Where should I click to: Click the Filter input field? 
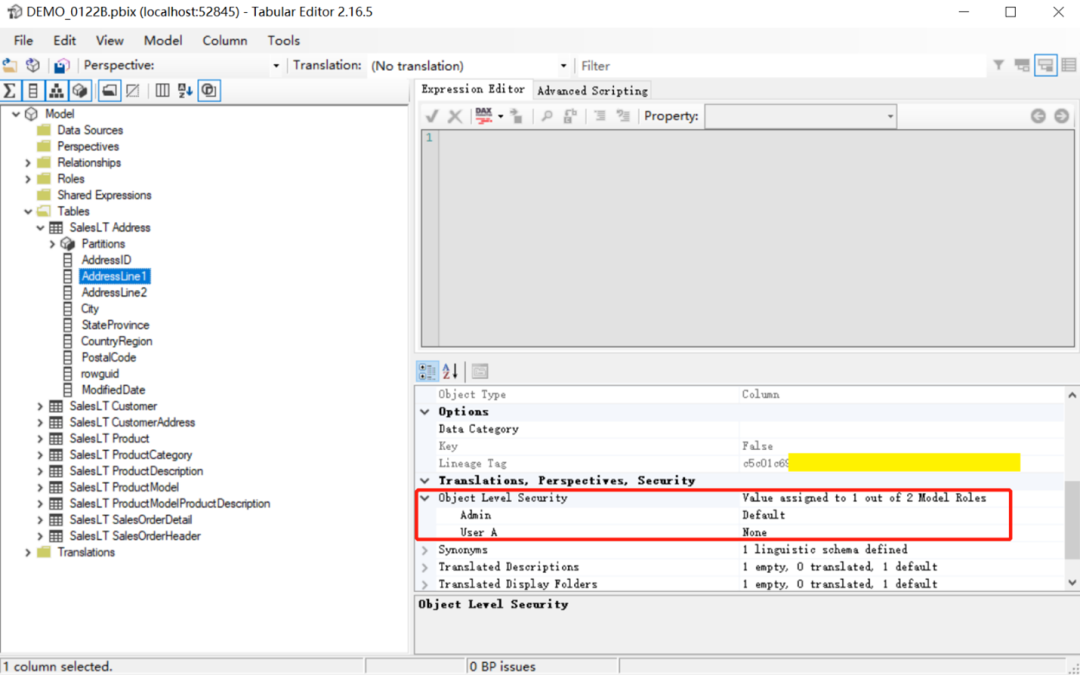(x=780, y=66)
